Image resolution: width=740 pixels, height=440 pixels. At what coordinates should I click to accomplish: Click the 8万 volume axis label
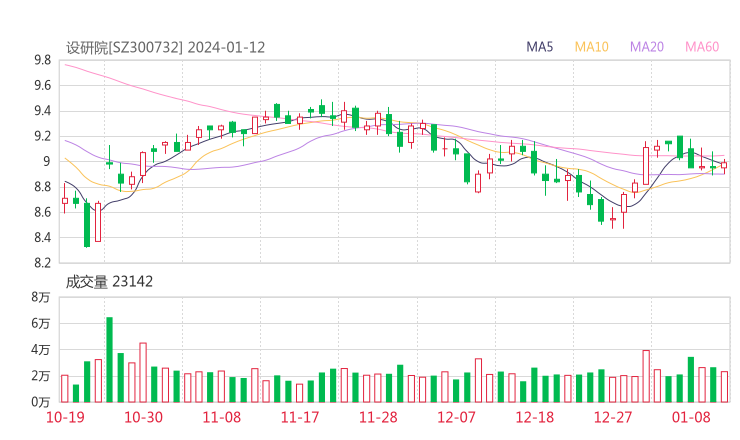tap(41, 297)
